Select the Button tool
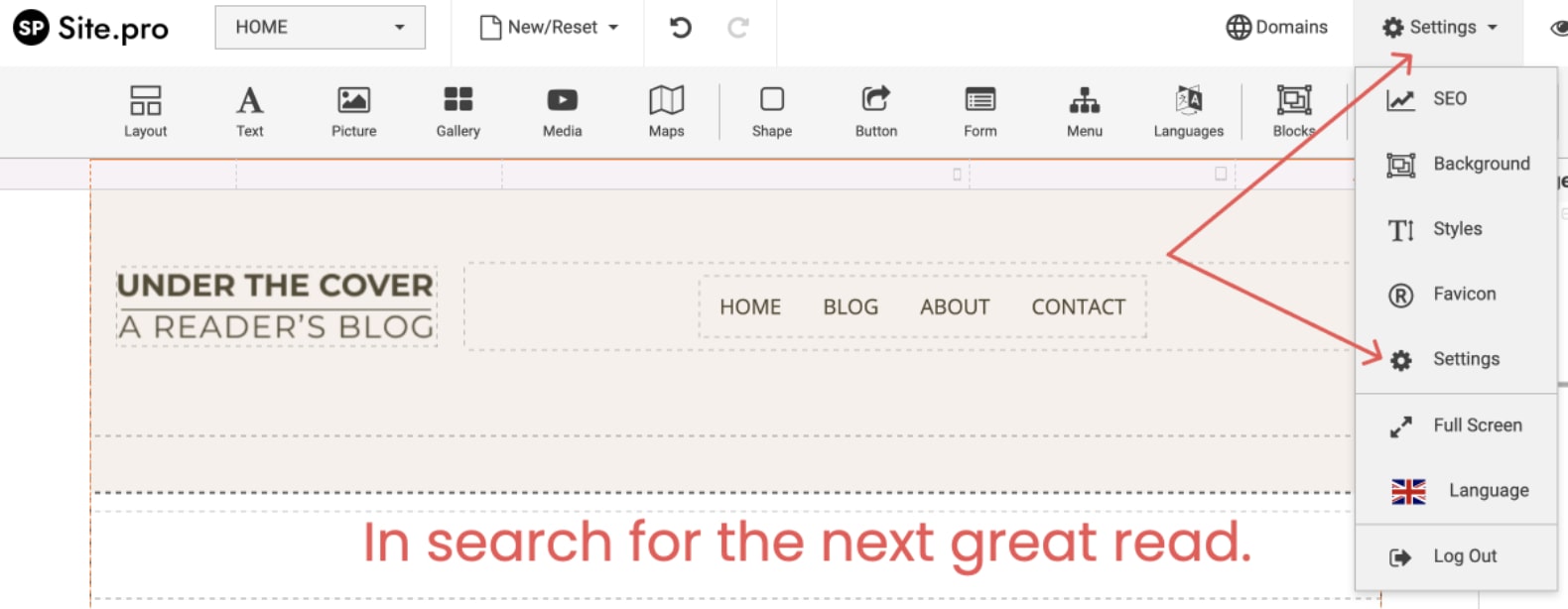 [x=875, y=111]
